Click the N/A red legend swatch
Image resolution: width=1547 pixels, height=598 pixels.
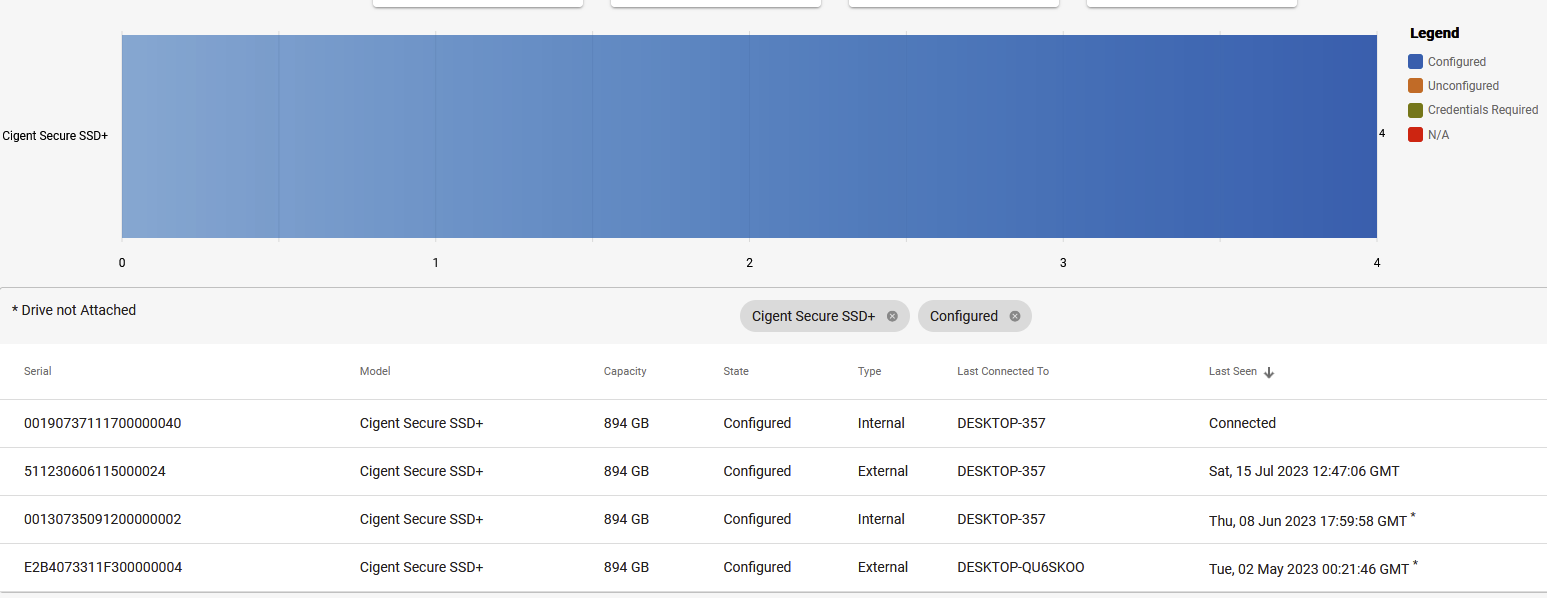point(1415,135)
